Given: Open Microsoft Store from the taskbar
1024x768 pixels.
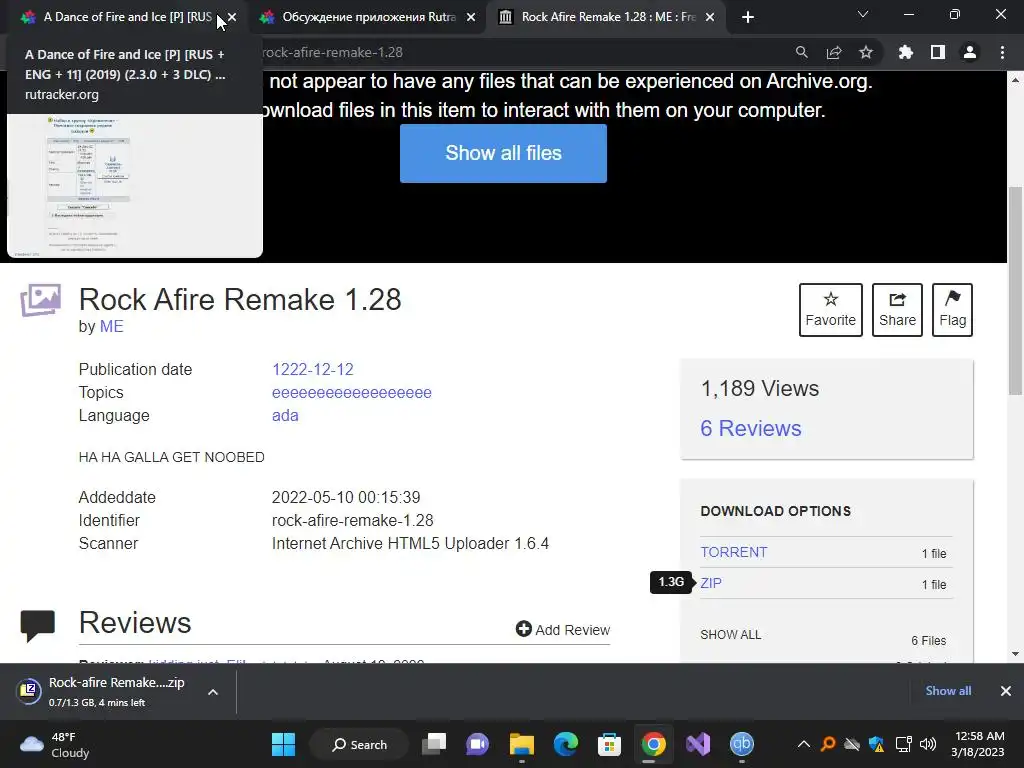Looking at the screenshot, I should [609, 744].
